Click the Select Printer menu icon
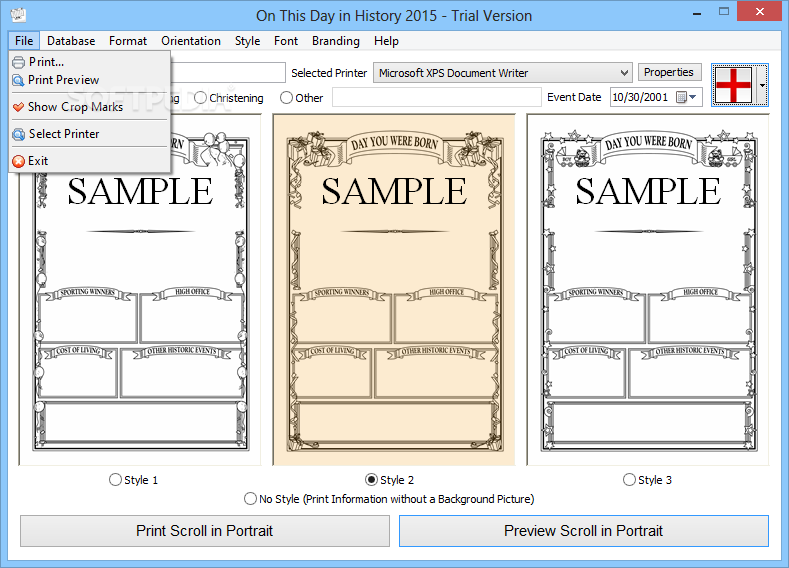The height and width of the screenshot is (568, 789). click(19, 134)
